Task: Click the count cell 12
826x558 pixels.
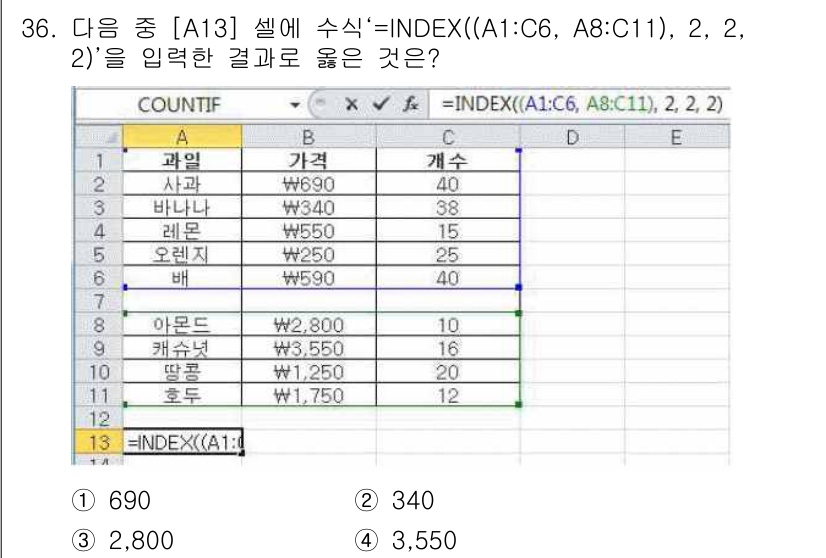Action: point(448,395)
